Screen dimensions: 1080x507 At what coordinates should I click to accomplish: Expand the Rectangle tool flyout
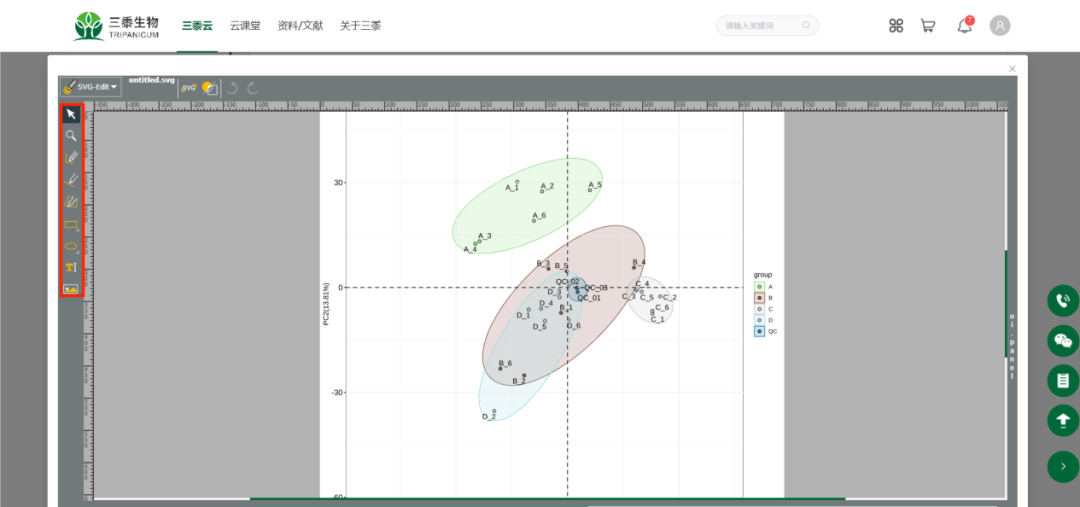[x=71, y=224]
